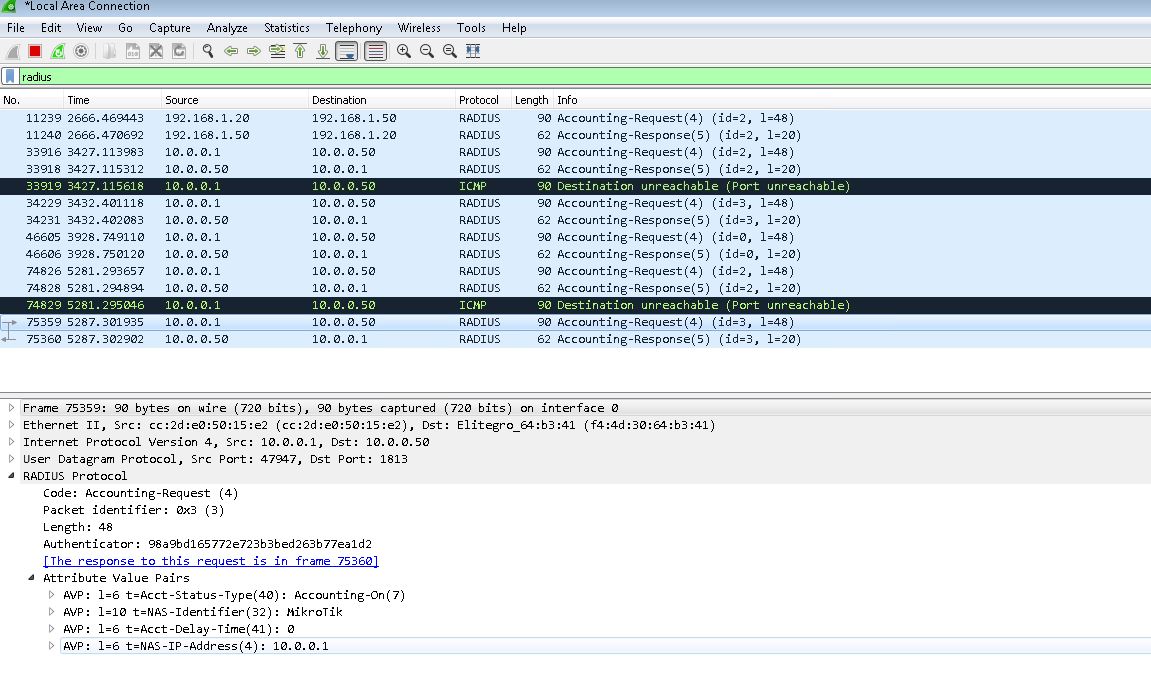Sort packets by the No. column header

[32, 100]
